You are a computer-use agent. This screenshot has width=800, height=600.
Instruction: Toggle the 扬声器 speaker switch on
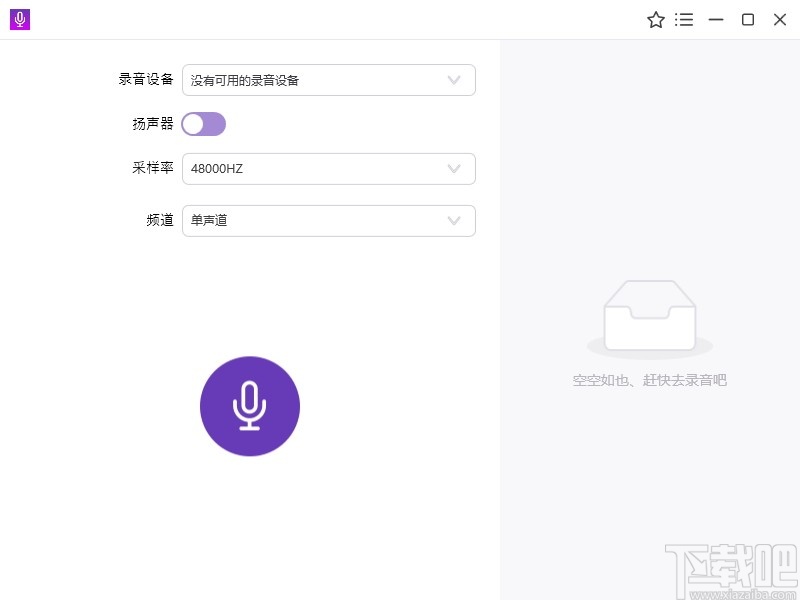pyautogui.click(x=204, y=123)
